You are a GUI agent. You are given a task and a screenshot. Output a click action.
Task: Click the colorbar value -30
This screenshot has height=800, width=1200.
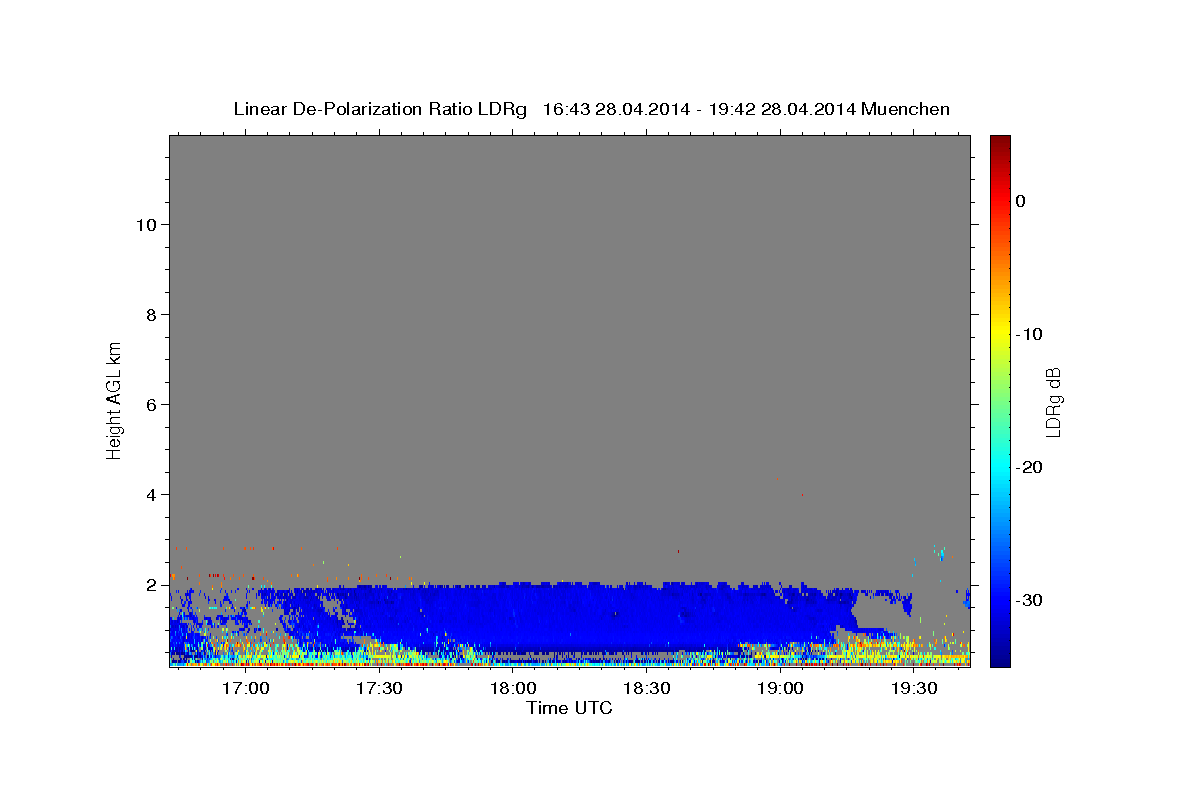click(1029, 600)
